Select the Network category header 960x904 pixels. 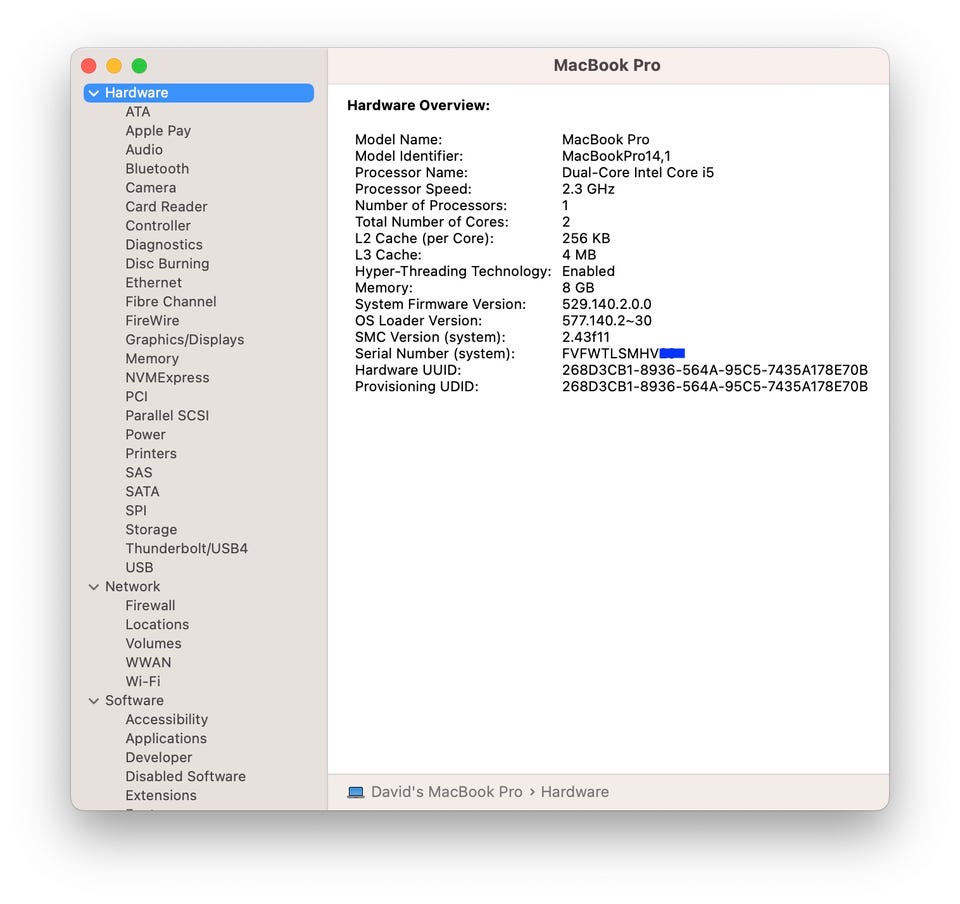[x=132, y=586]
